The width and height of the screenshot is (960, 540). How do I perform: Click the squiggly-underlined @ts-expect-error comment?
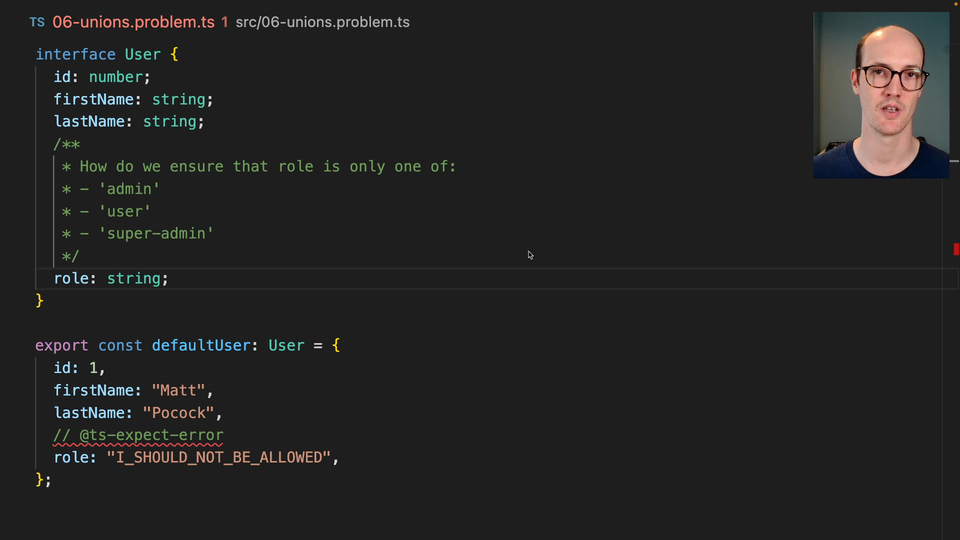[x=139, y=435]
